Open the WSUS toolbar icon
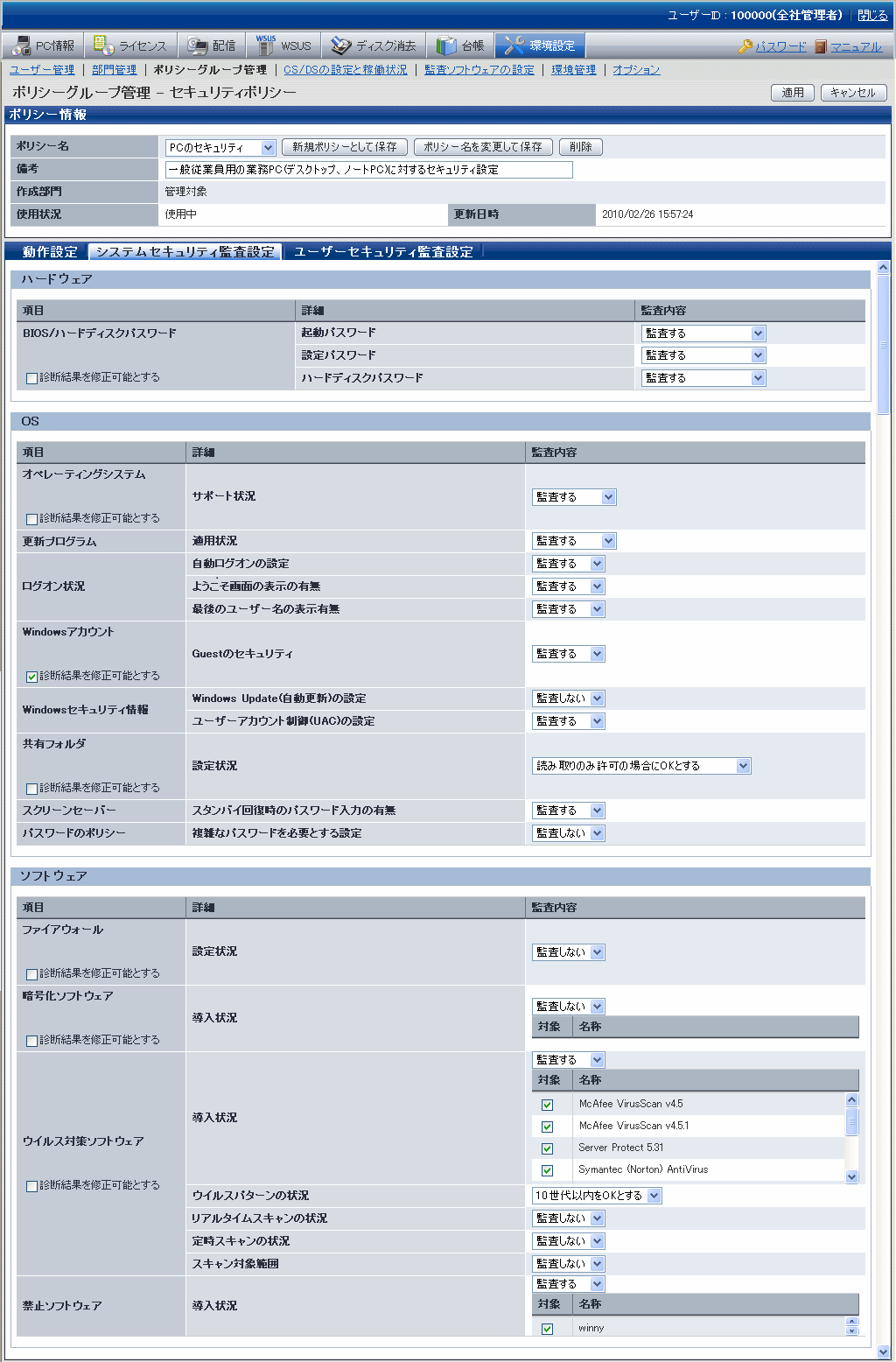Viewport: 896px width, 1362px height. click(x=266, y=46)
